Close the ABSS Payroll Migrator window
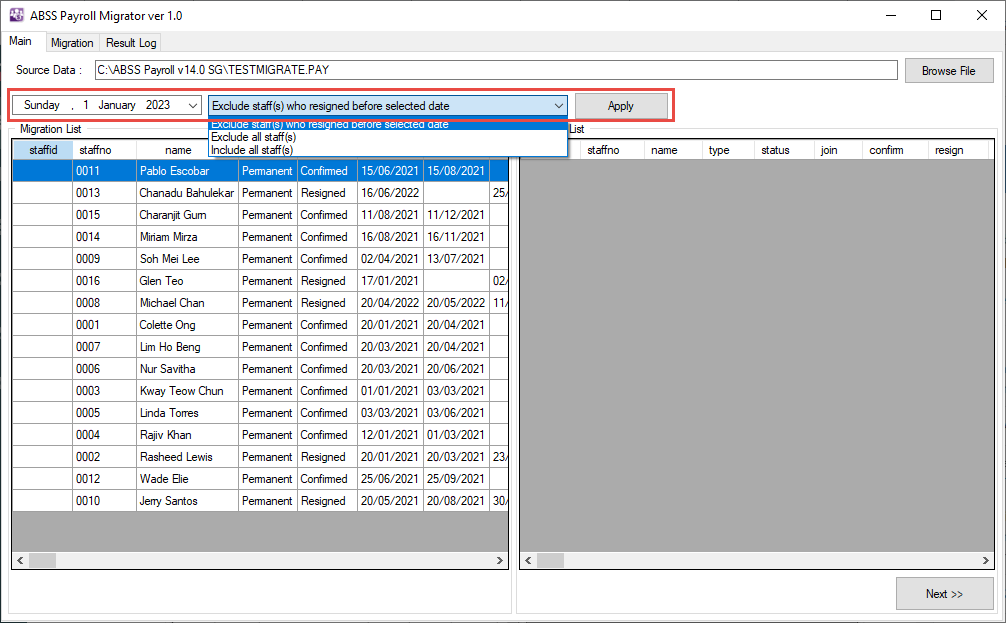Screen dimensions: 1006x623 982,15
